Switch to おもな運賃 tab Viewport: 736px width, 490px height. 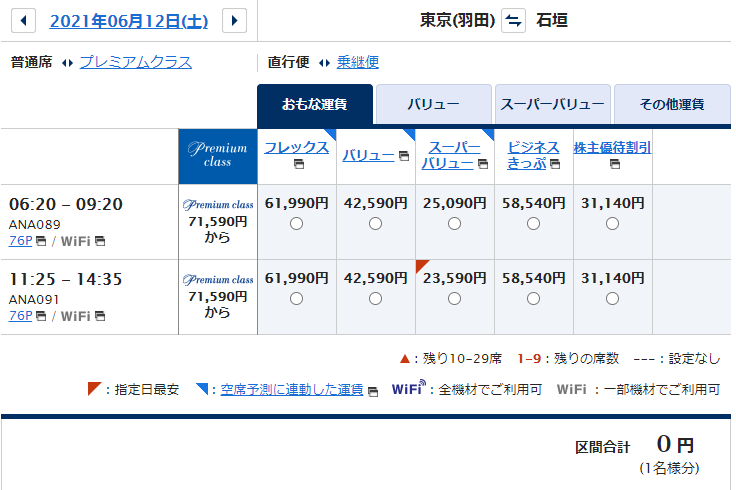tap(314, 104)
